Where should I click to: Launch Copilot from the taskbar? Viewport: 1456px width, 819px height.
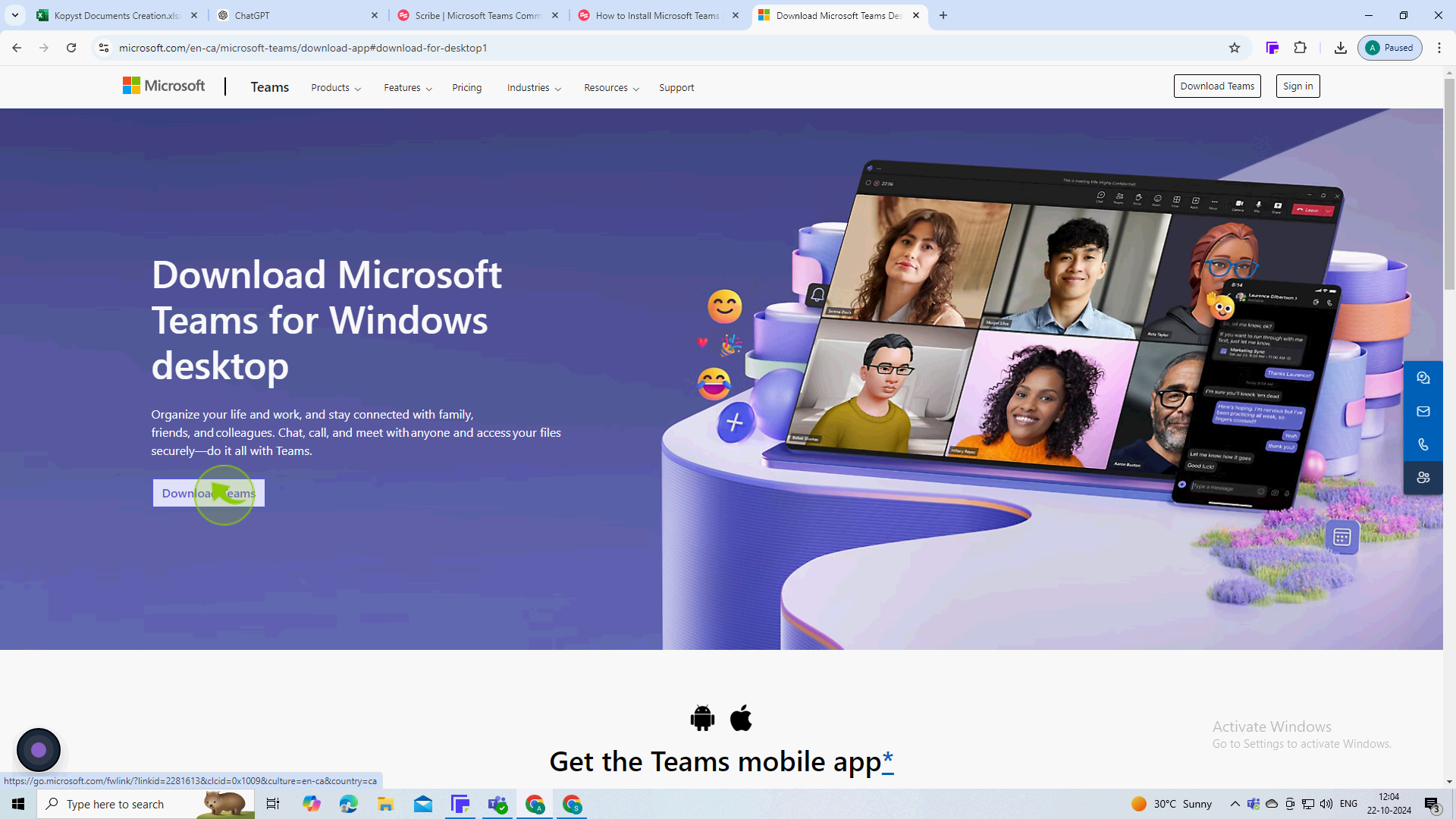[311, 804]
